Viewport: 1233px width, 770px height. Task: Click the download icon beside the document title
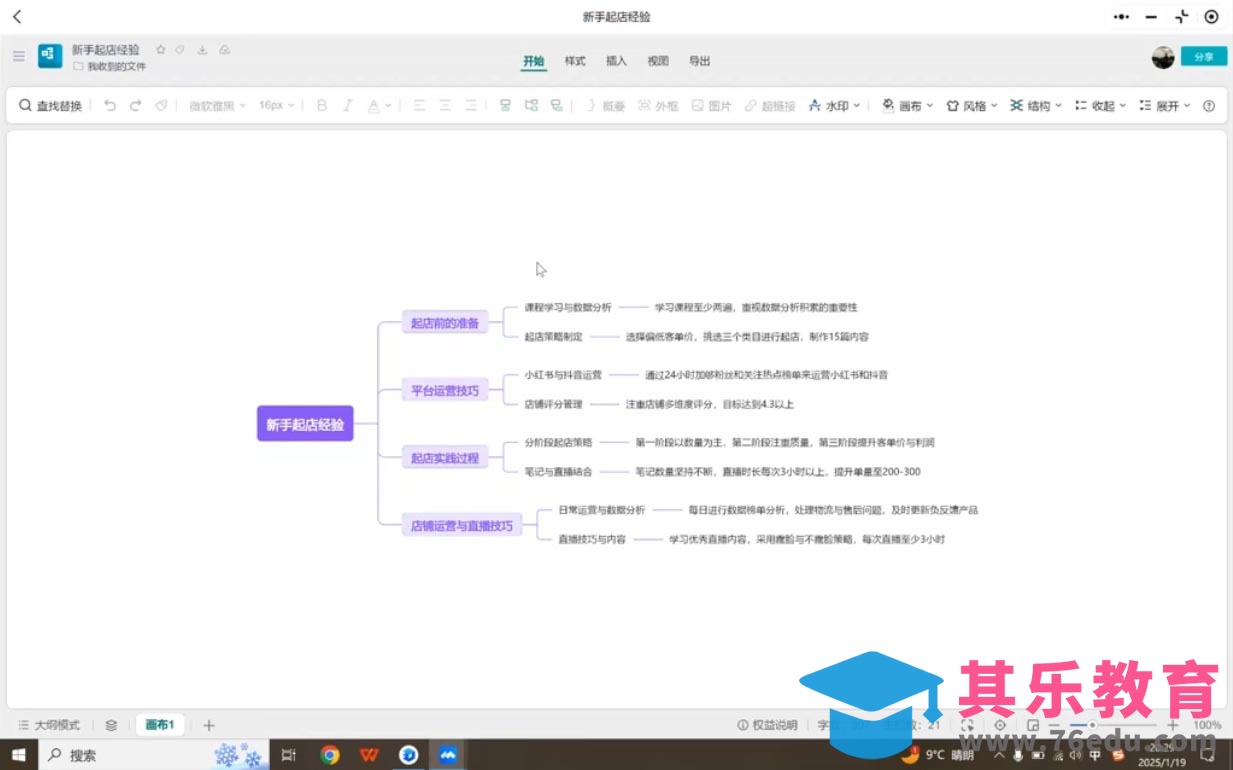pyautogui.click(x=202, y=50)
